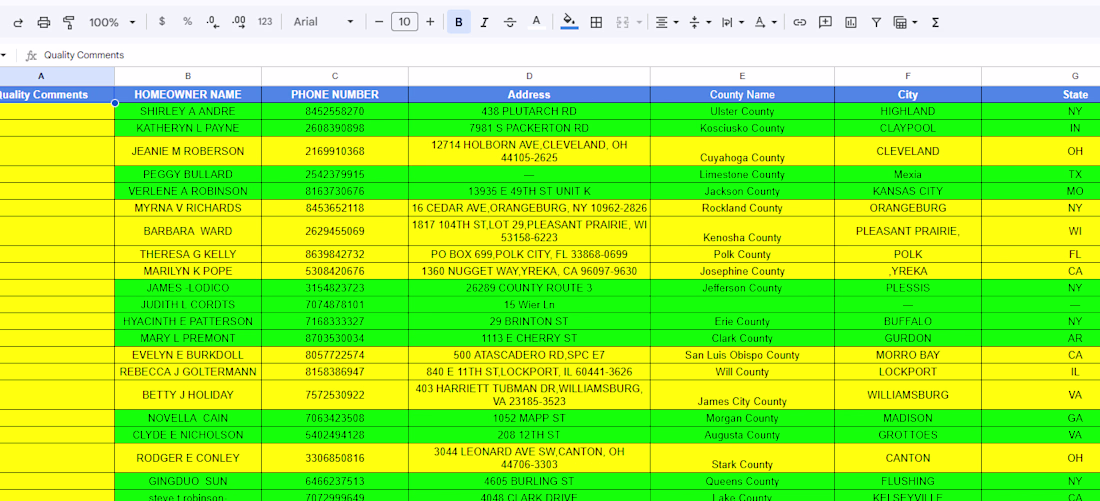The image size is (1100, 501).
Task: Open the borders tool
Action: click(x=596, y=22)
